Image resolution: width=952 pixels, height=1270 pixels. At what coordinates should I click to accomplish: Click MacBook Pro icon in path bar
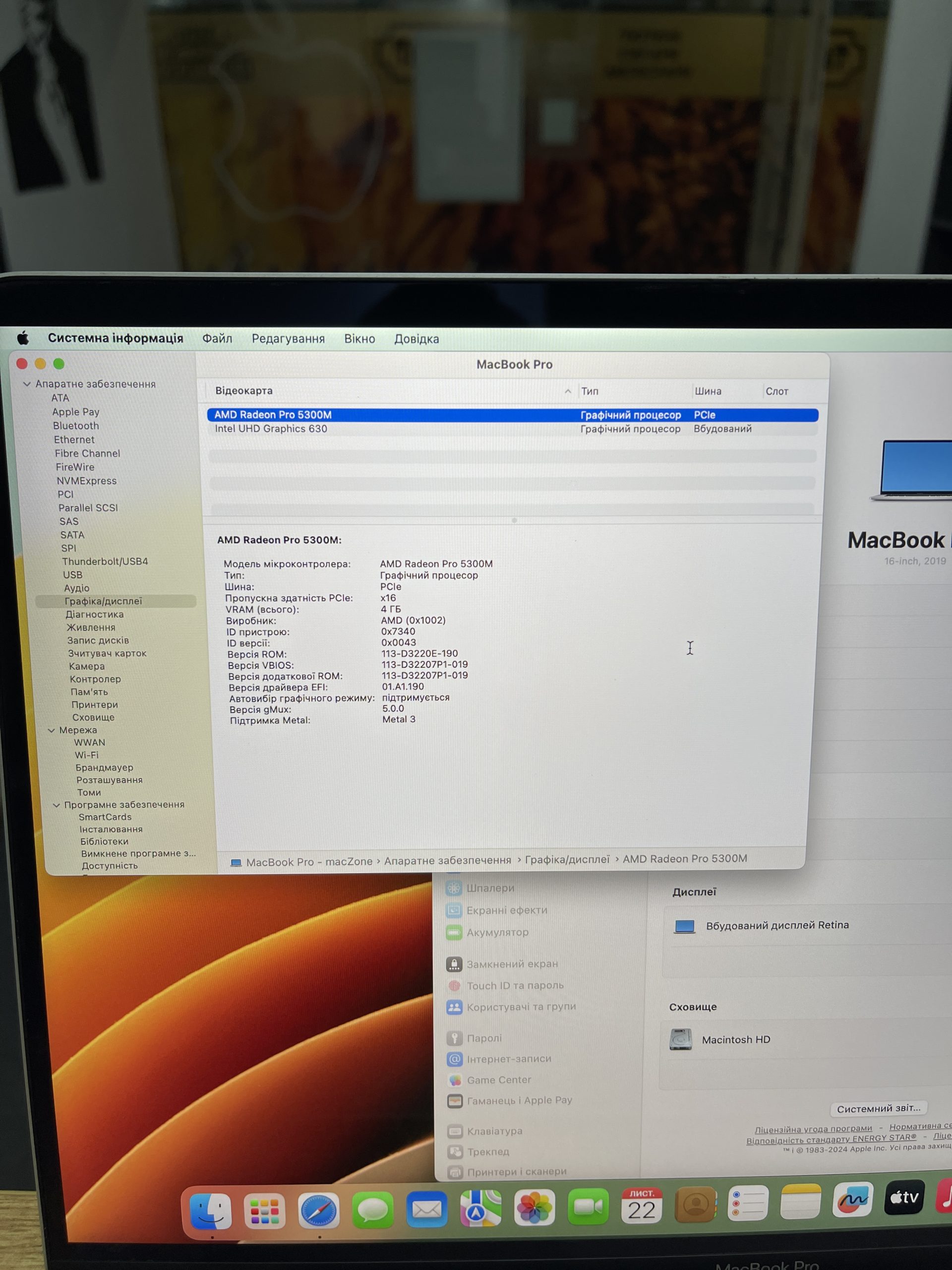point(236,862)
